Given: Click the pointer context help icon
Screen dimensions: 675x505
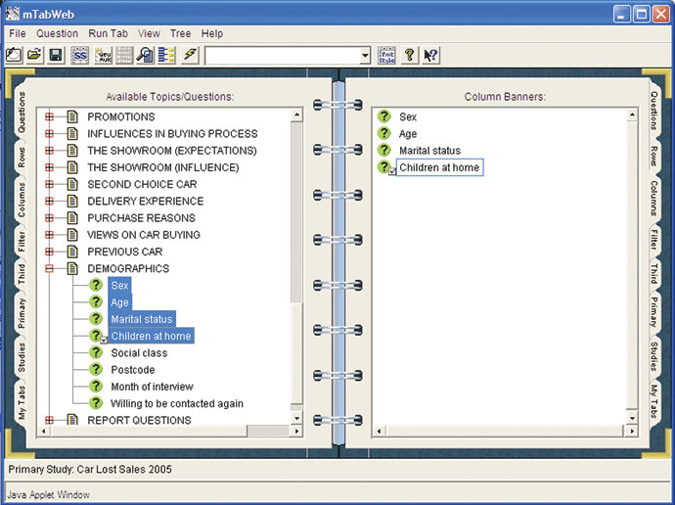Looking at the screenshot, I should pos(431,55).
